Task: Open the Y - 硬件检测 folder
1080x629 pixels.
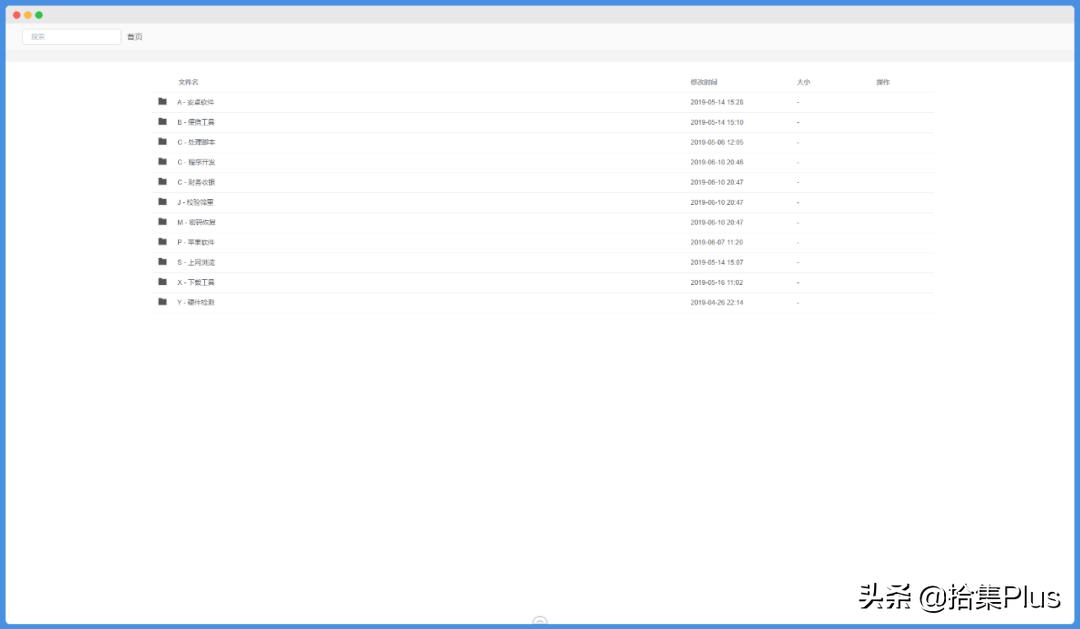Action: (196, 302)
